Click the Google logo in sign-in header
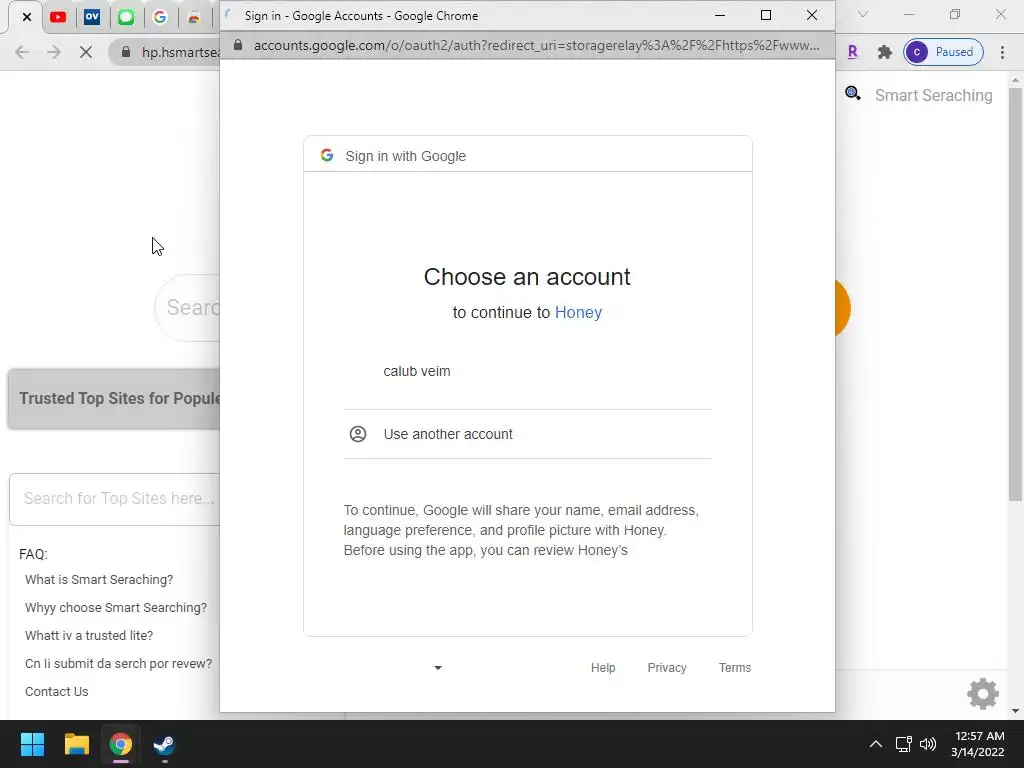The width and height of the screenshot is (1024, 768). point(327,155)
